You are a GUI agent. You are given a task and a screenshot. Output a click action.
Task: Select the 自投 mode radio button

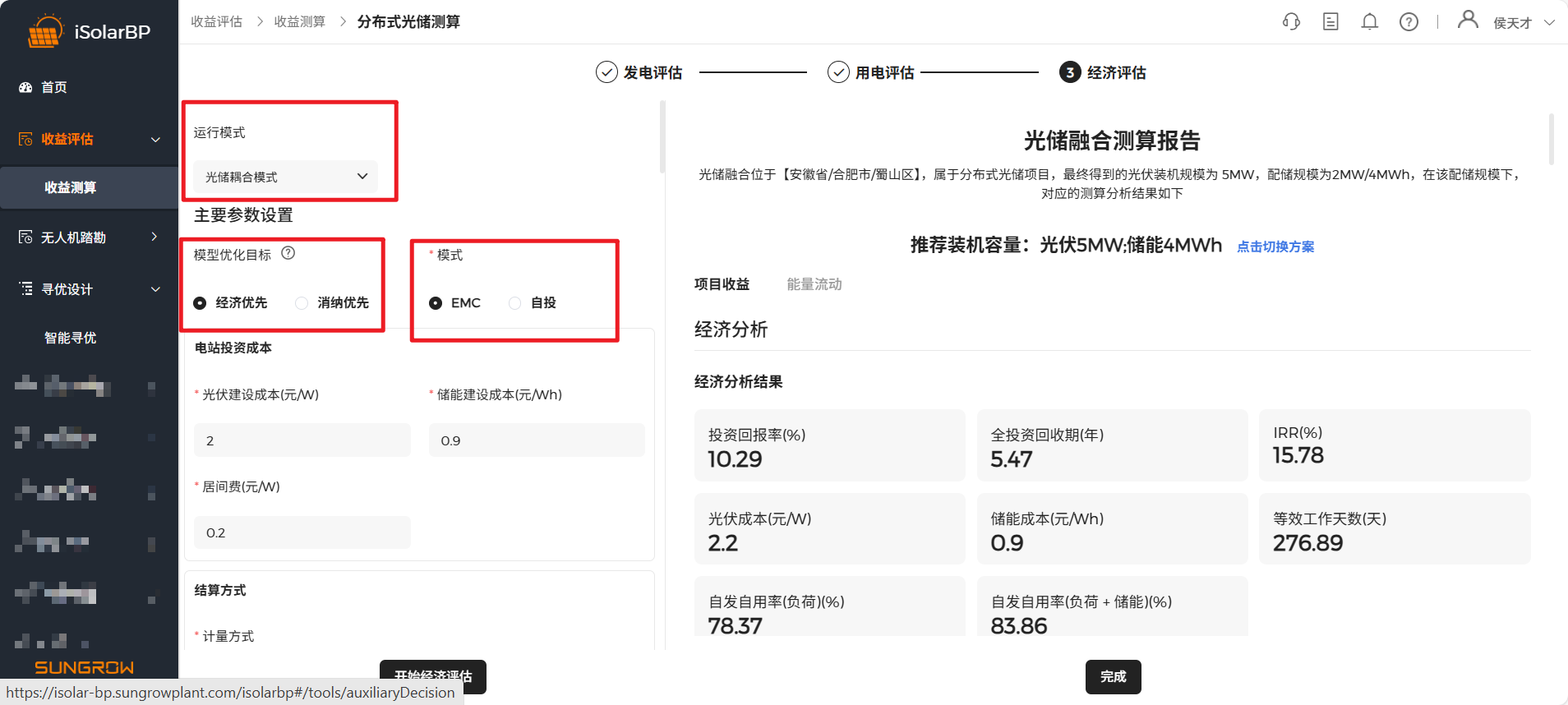point(515,303)
